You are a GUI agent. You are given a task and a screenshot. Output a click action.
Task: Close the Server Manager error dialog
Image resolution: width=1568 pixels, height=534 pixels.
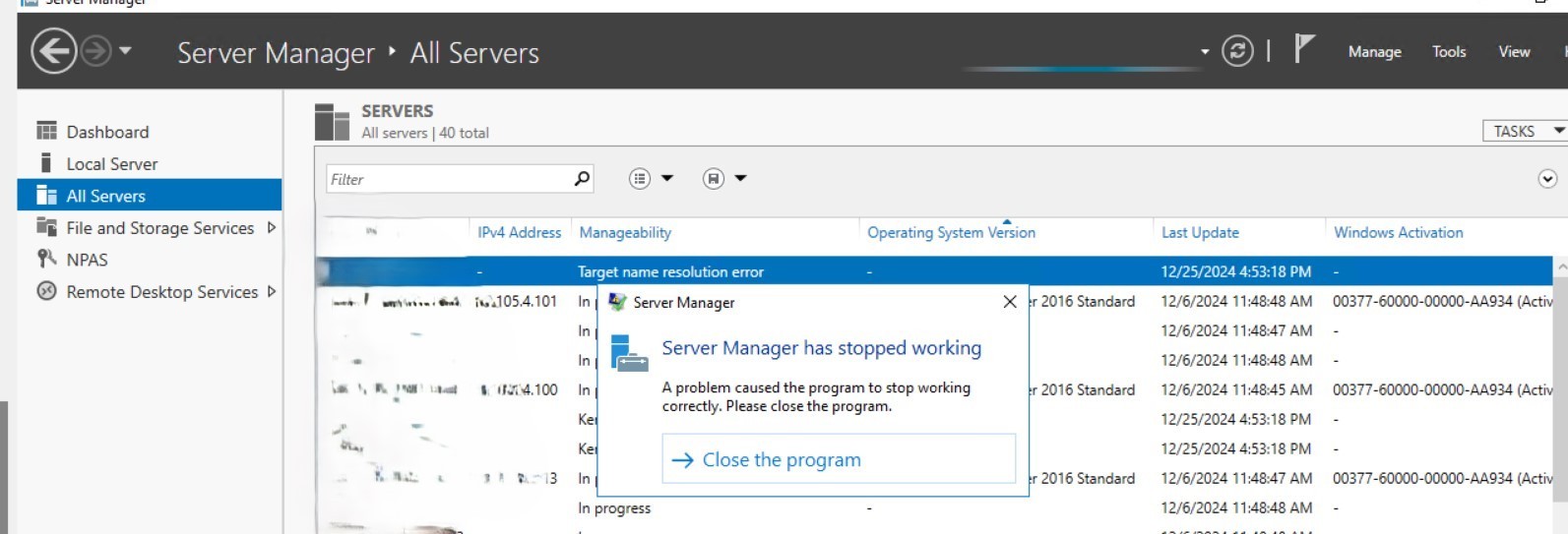point(1010,302)
